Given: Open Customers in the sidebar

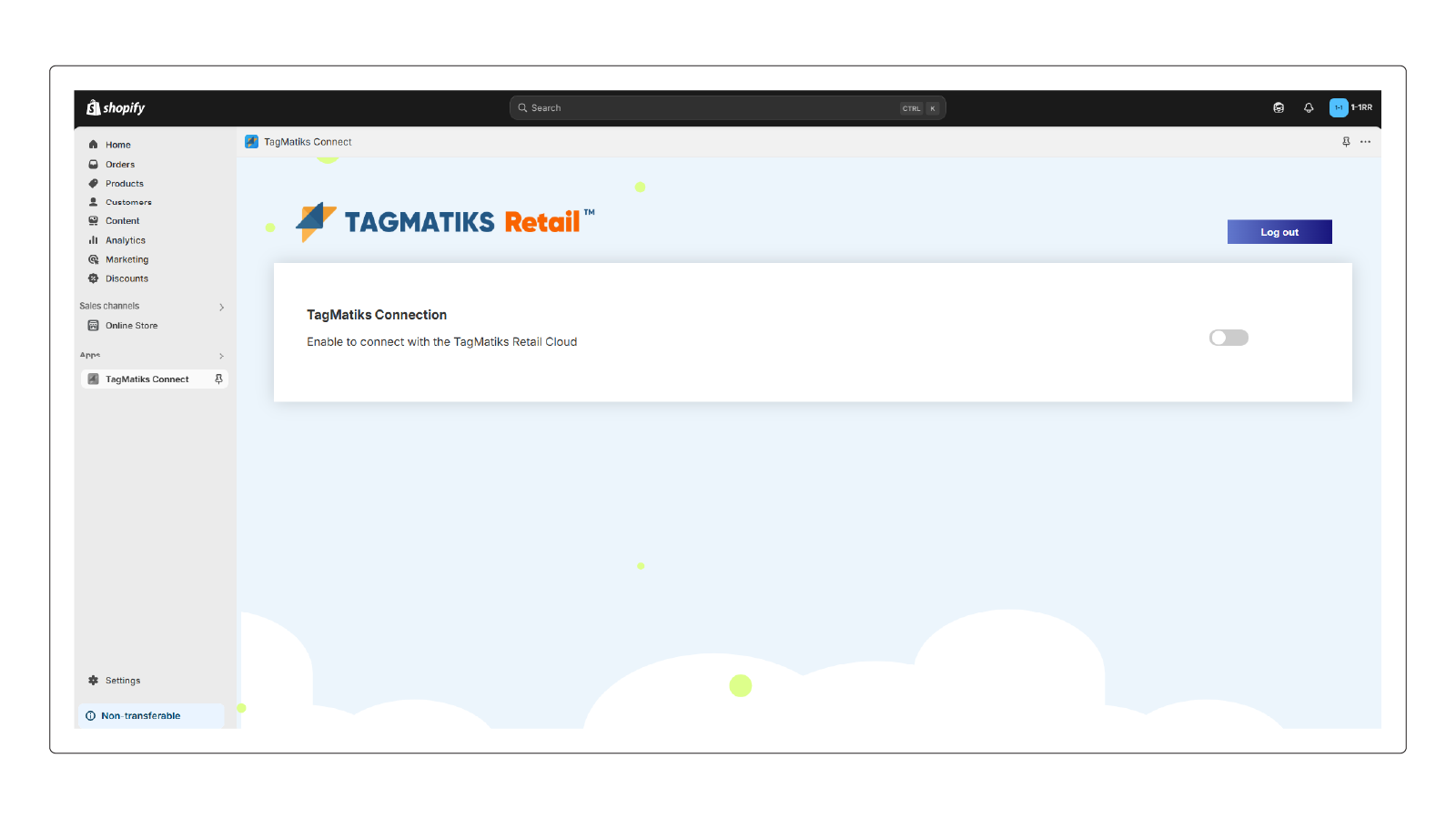Looking at the screenshot, I should click(128, 202).
